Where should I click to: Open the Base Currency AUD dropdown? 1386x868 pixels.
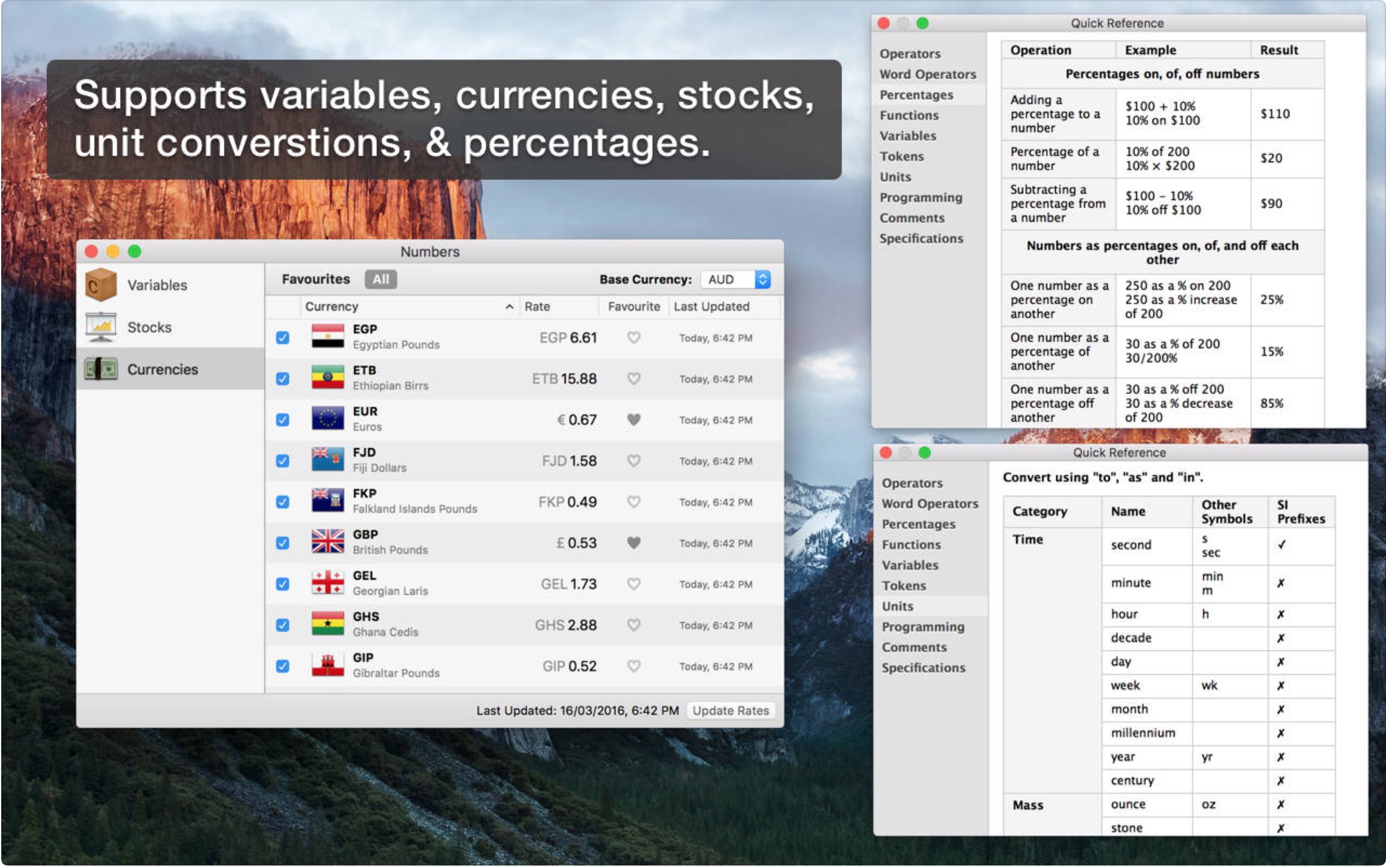click(x=762, y=279)
